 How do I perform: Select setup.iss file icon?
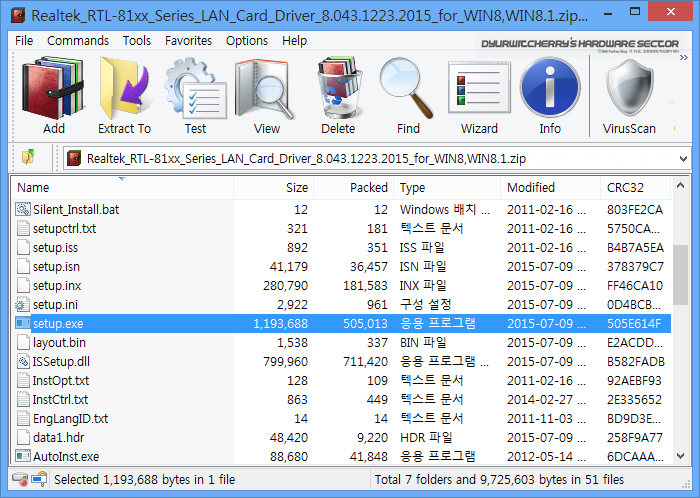click(x=23, y=248)
